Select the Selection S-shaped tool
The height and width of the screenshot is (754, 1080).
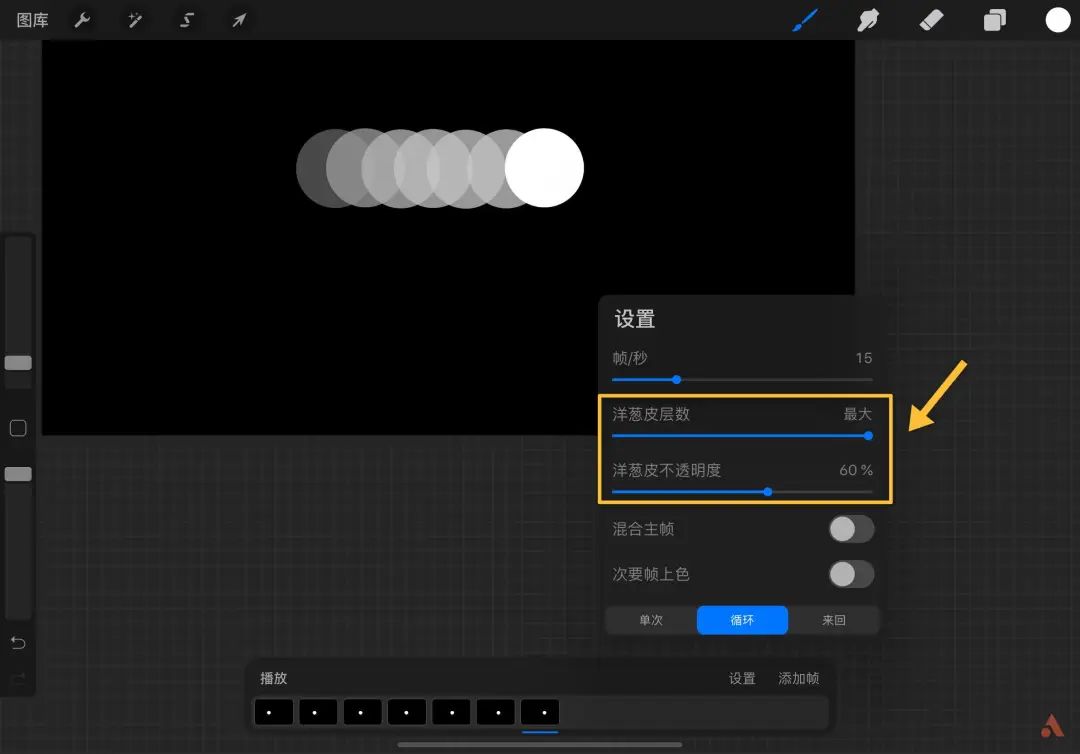[187, 20]
